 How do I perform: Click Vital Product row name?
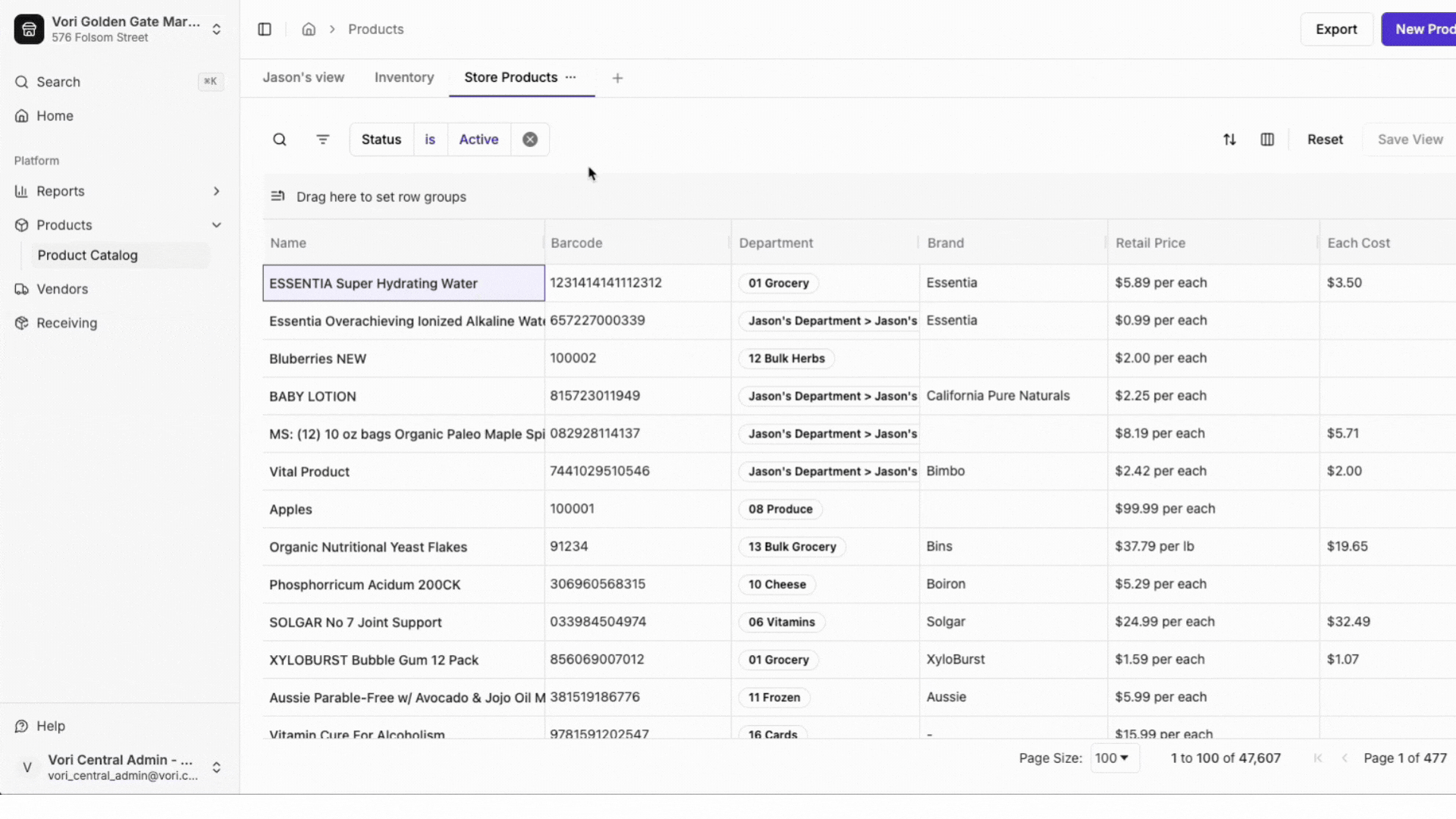[309, 472]
